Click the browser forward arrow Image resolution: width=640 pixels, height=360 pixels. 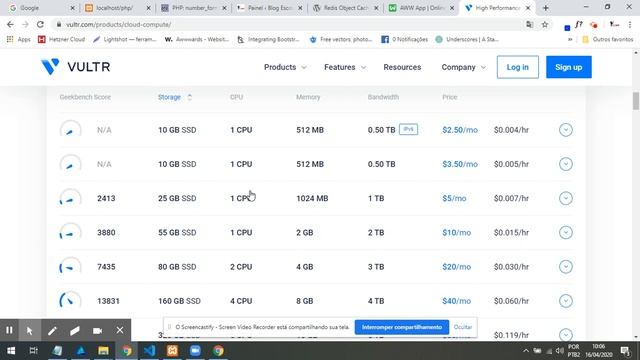point(25,24)
